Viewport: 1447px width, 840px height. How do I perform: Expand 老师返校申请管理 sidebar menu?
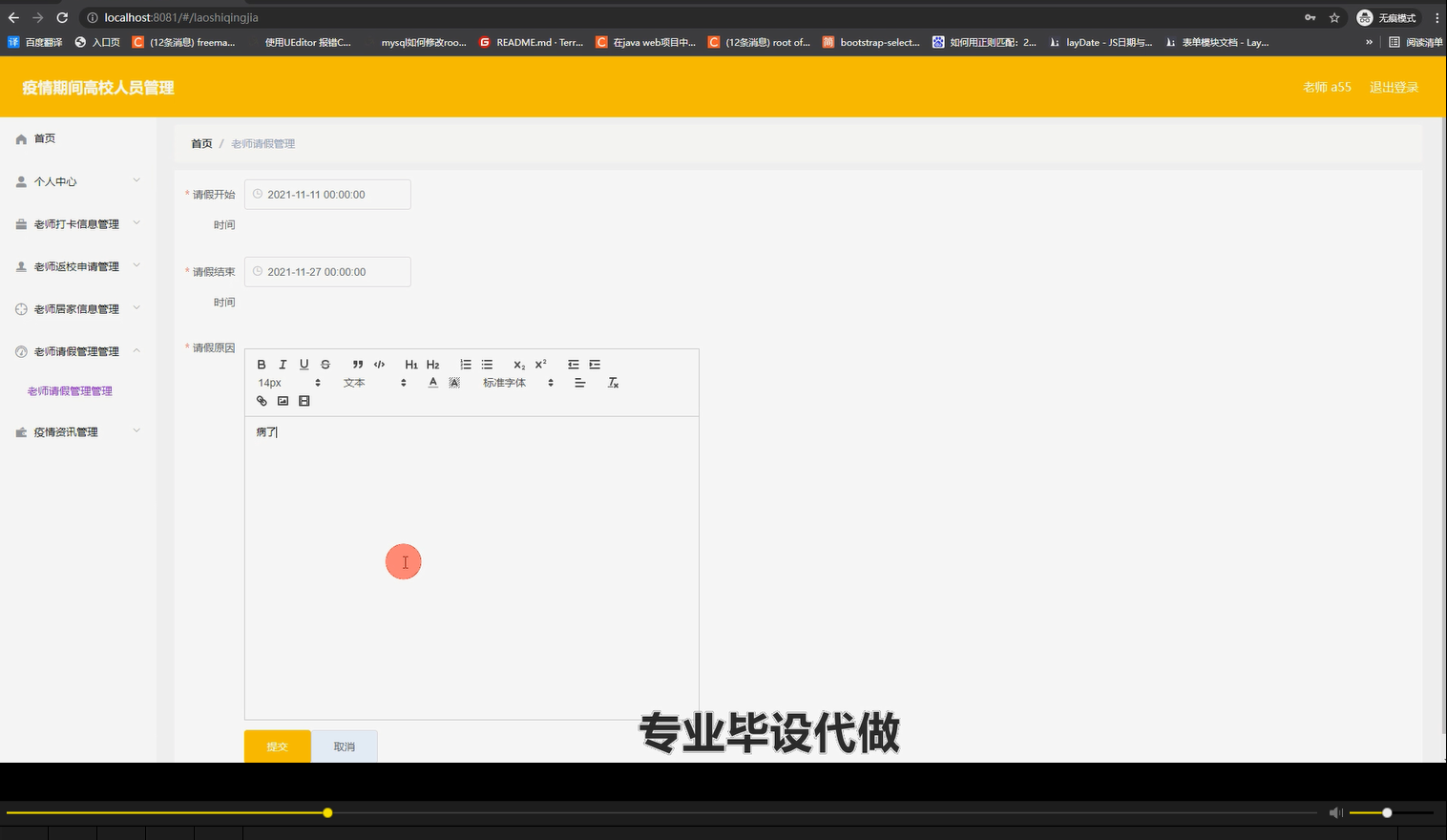click(x=78, y=266)
